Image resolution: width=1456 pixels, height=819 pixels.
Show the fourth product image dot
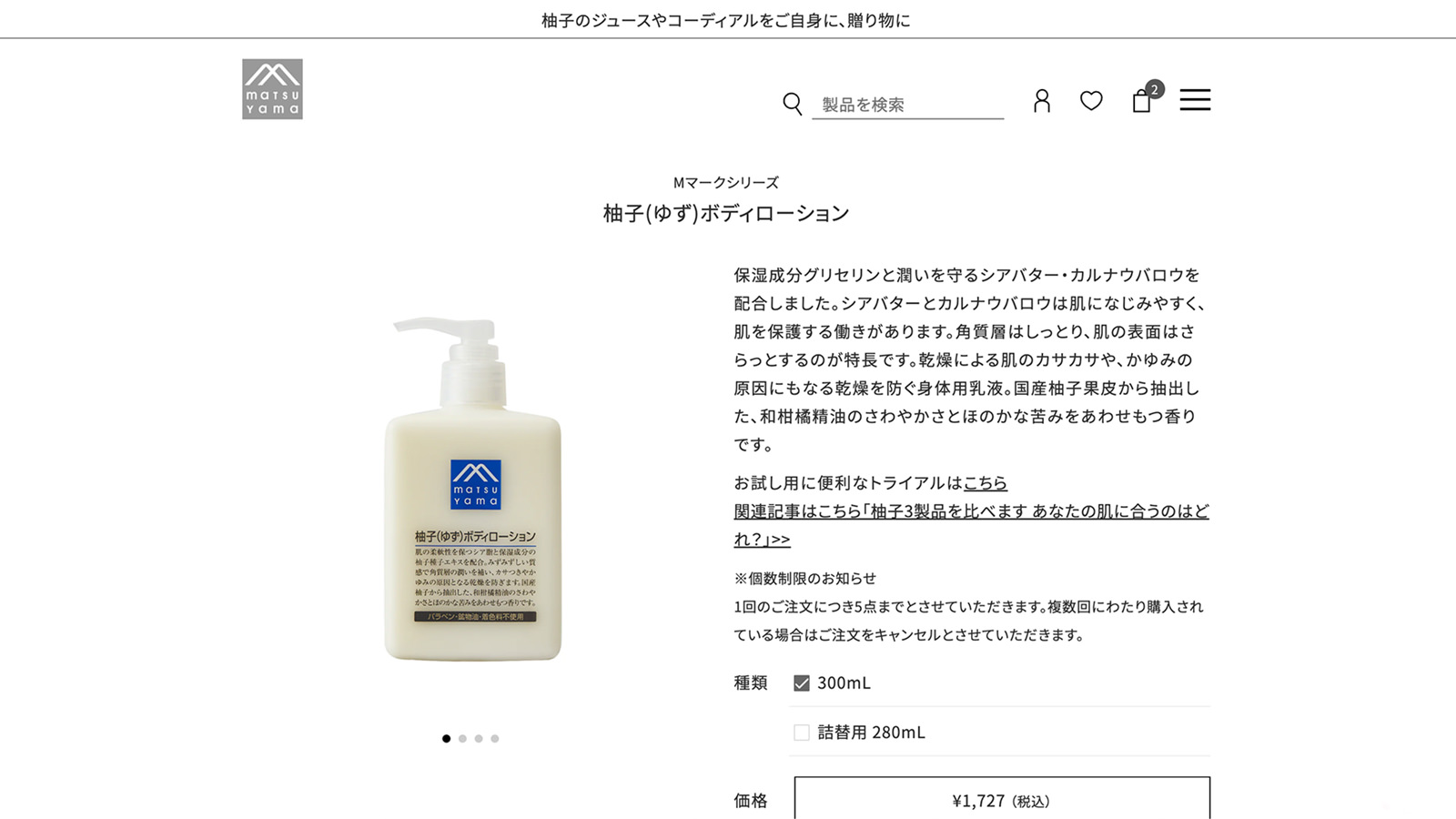click(x=495, y=739)
